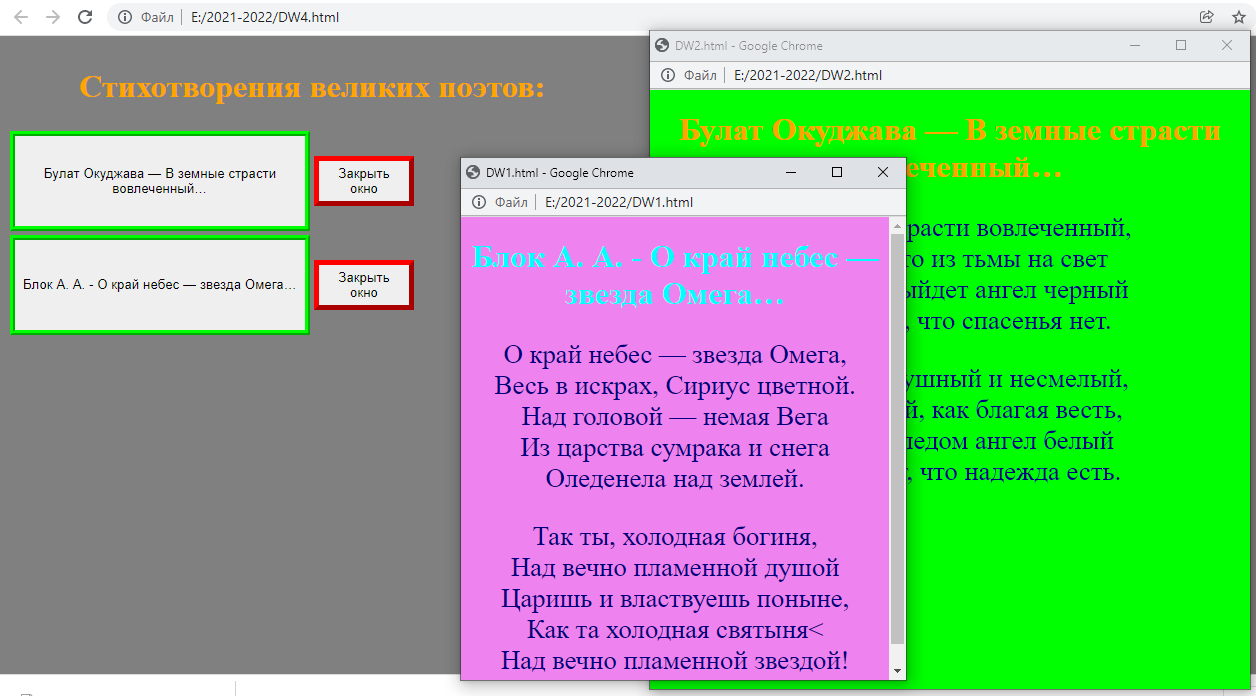Bookmark this page with the star icon

[x=1238, y=17]
